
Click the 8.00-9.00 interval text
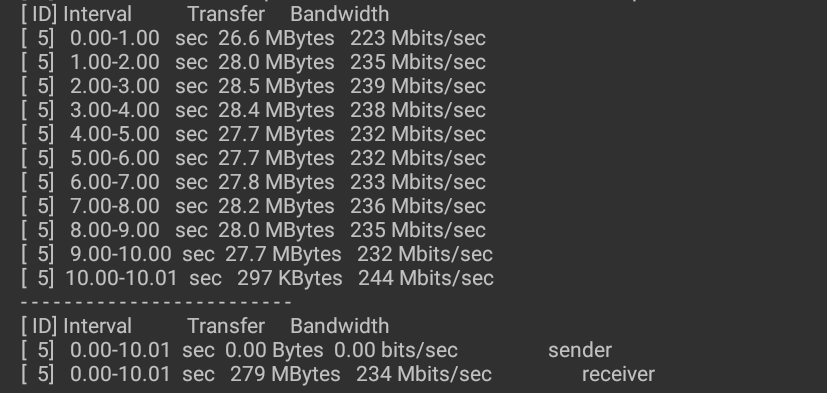114,230
